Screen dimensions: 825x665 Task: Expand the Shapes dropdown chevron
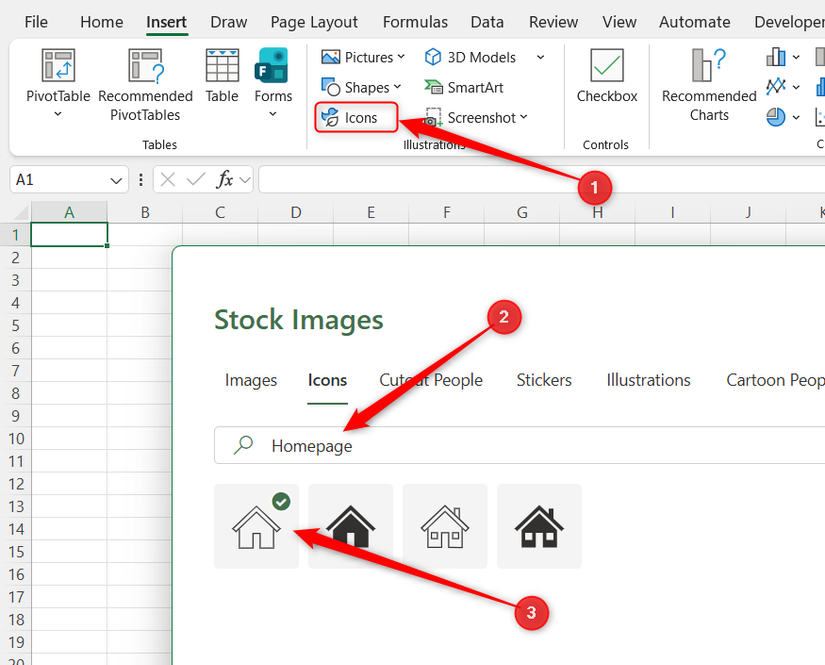[x=397, y=87]
